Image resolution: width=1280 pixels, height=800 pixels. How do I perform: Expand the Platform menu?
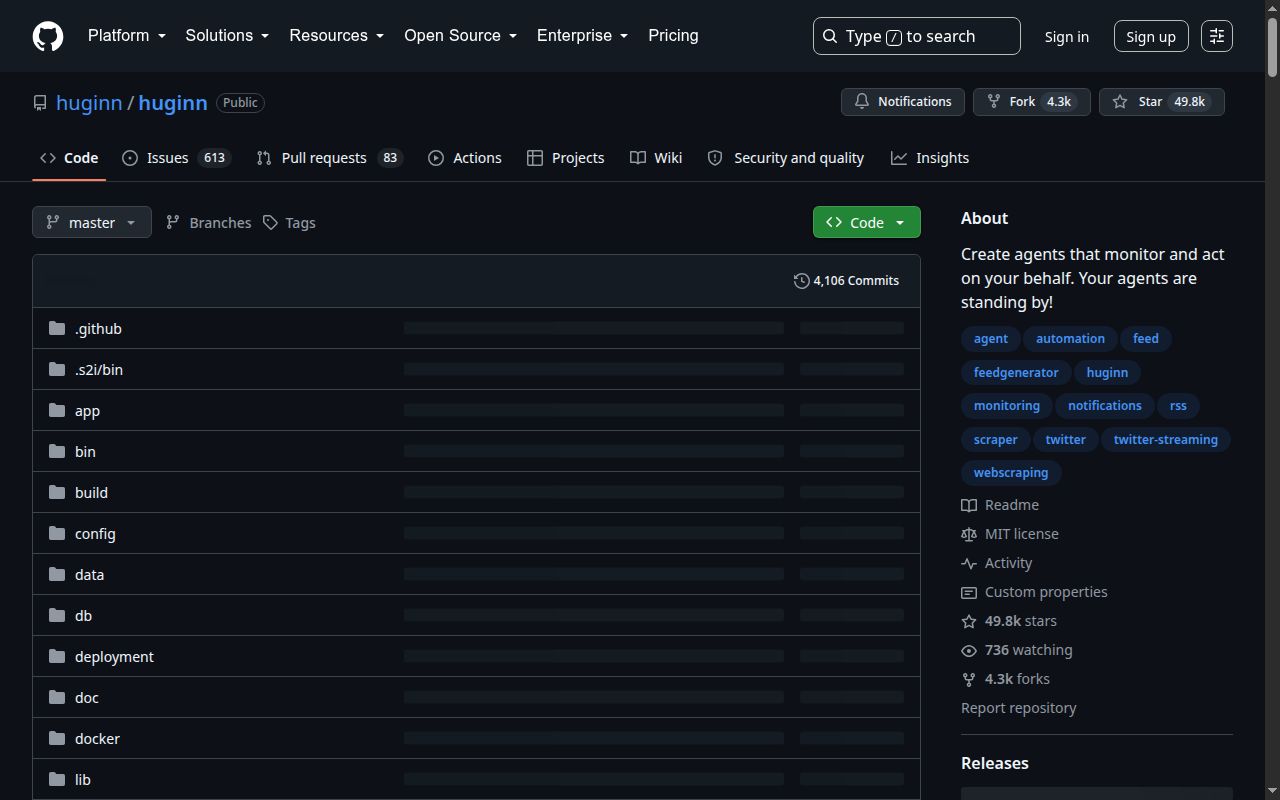(127, 35)
